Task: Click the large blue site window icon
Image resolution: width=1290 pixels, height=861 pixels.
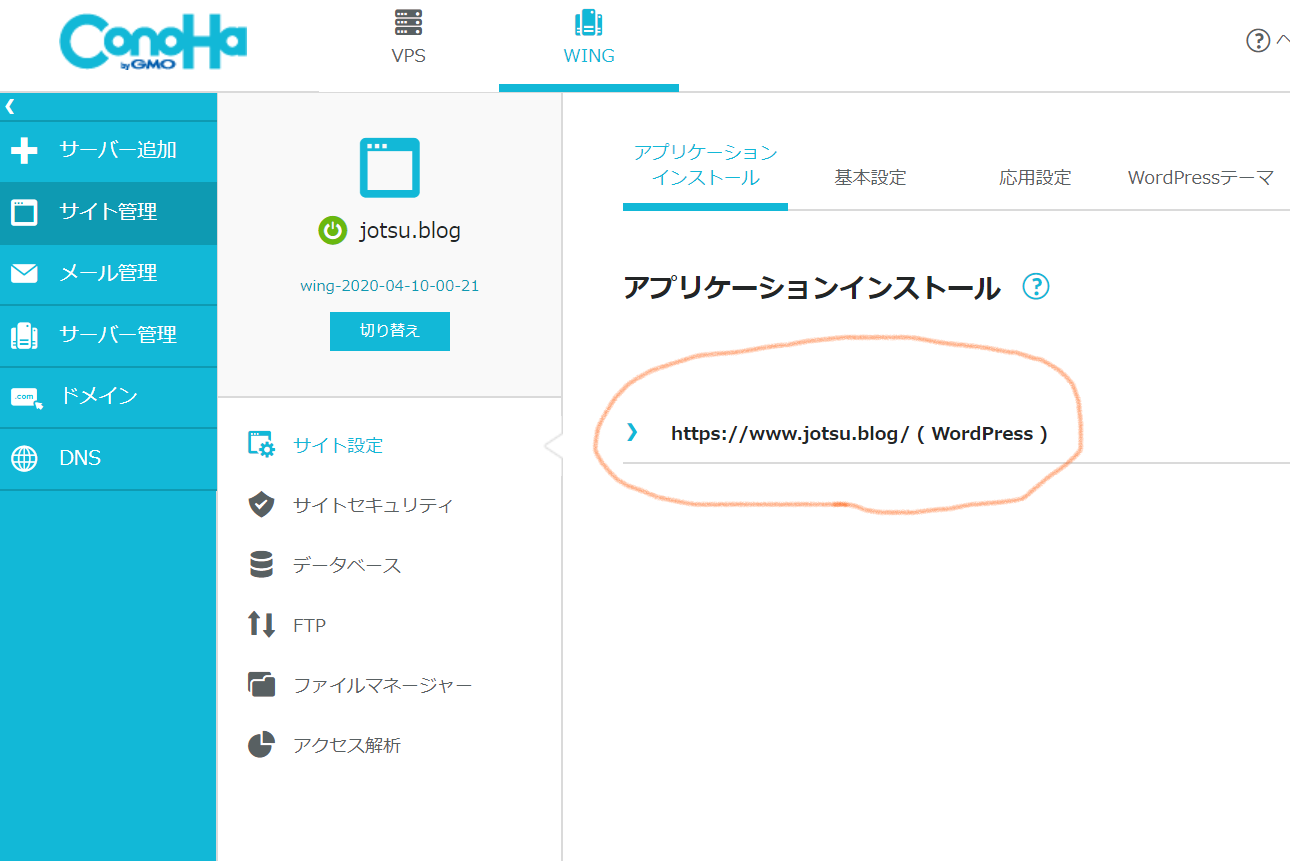Action: click(389, 167)
